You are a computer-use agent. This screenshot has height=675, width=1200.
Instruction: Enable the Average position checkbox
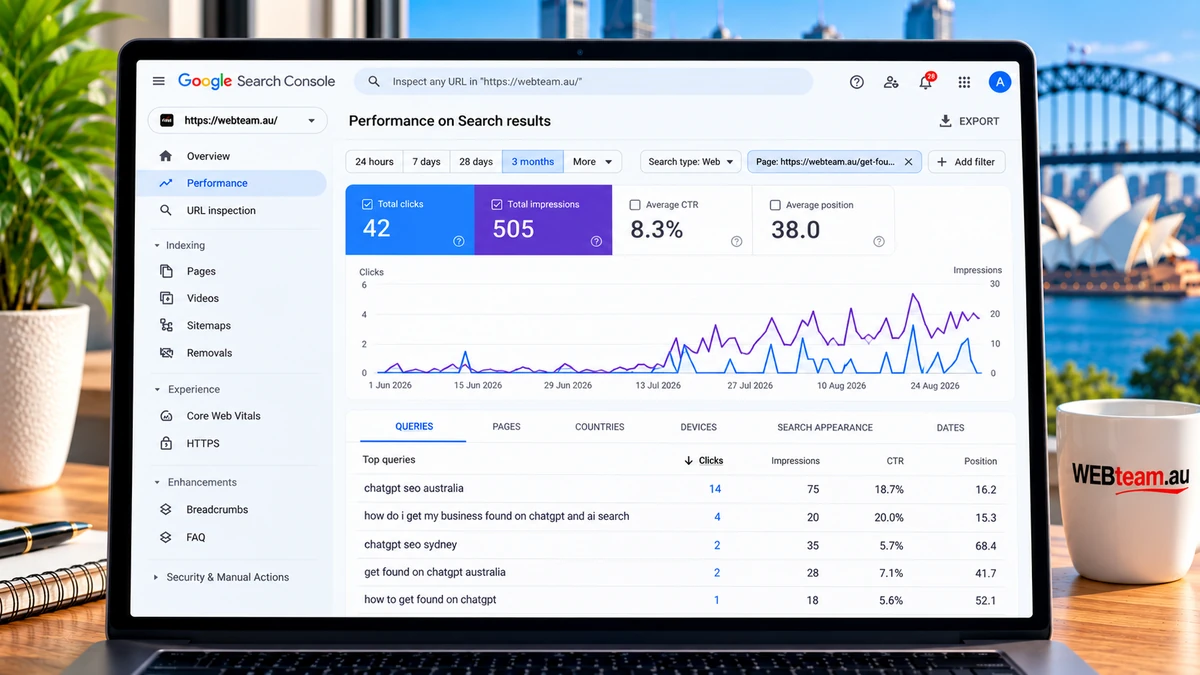point(775,205)
